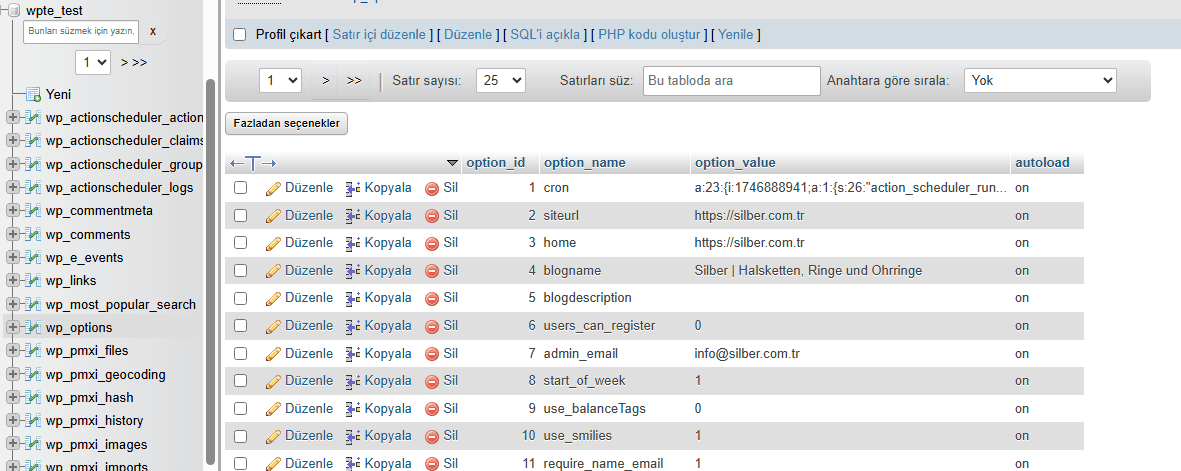Expand the wp_options tree node

(13, 328)
